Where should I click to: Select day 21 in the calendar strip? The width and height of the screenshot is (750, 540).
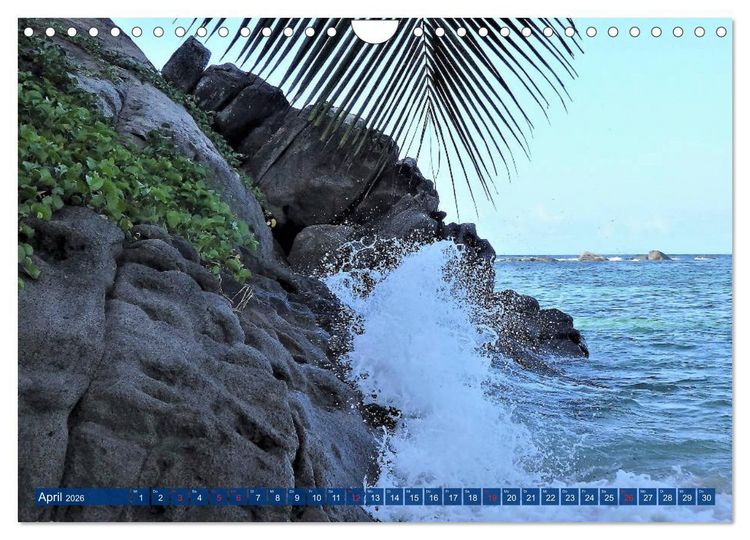click(531, 497)
